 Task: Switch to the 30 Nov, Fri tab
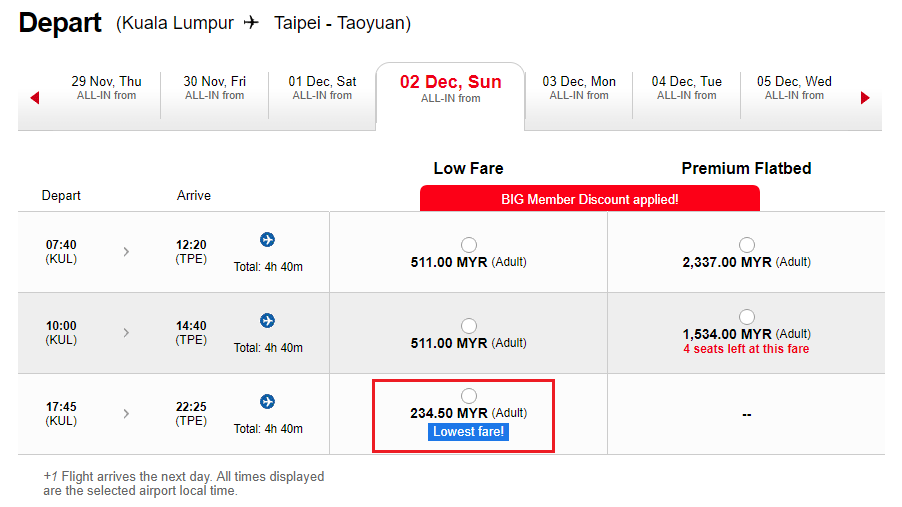coord(214,88)
